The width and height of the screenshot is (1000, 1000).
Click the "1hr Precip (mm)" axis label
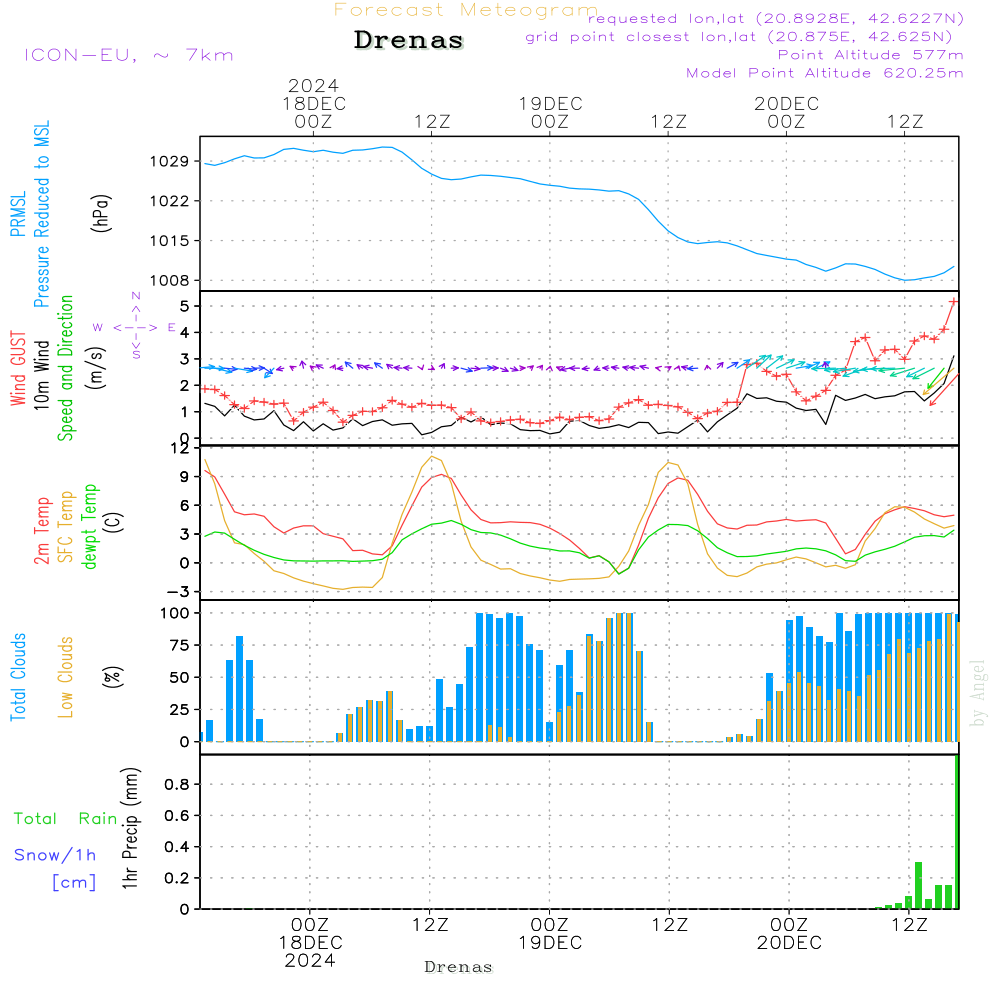pos(130,828)
